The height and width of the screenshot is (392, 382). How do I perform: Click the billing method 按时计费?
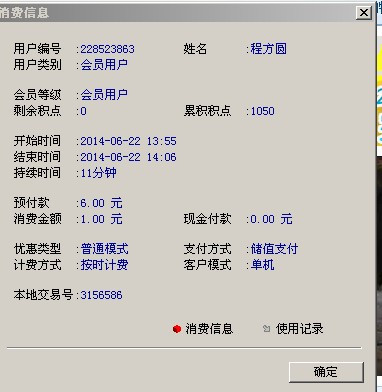[x=104, y=265]
